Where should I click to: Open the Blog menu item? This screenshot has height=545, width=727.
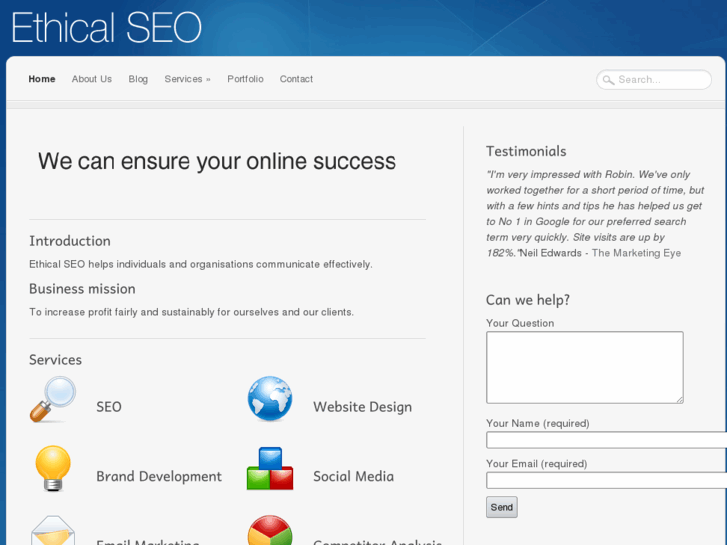click(138, 79)
